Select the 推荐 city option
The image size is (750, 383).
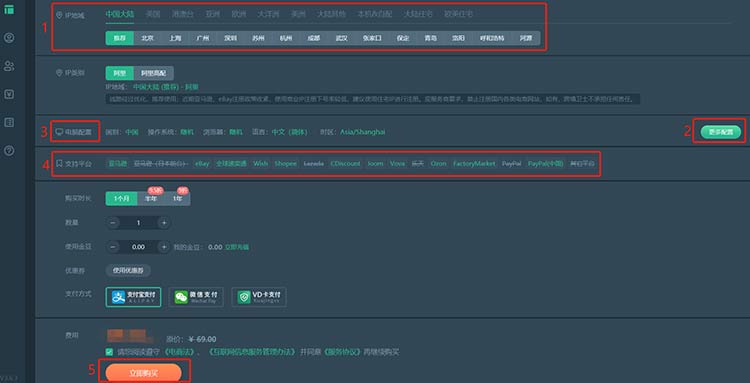pos(120,38)
